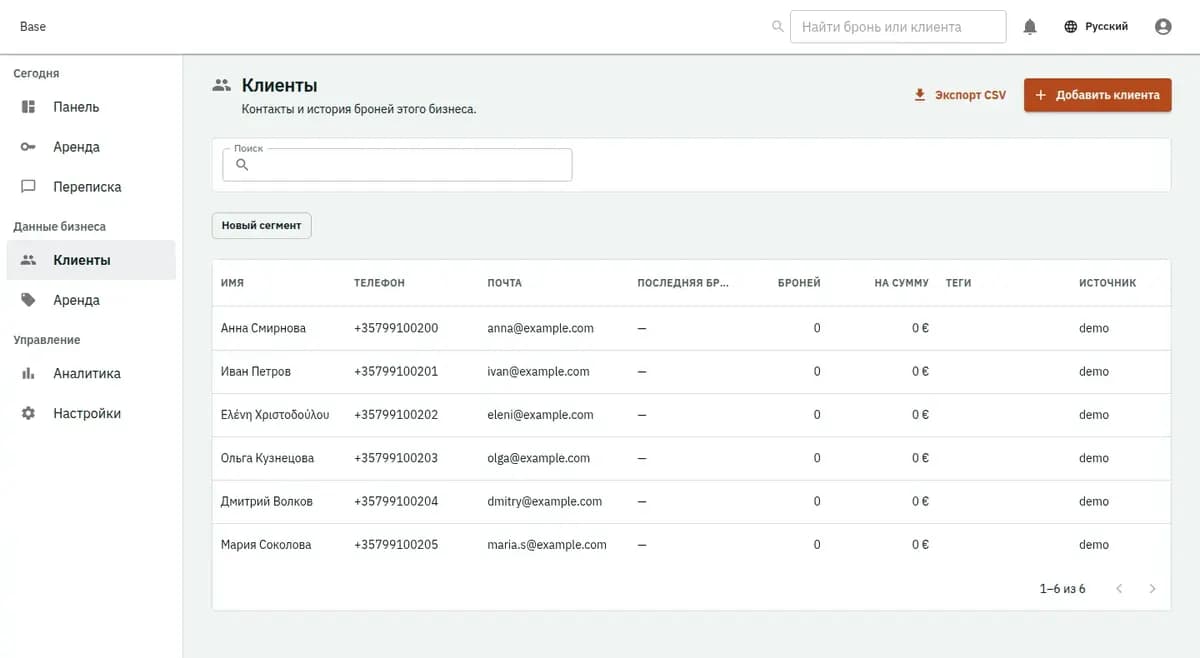Screen dimensions: 1200x658
Task: Click the ТЕГИ column header
Action: (x=959, y=283)
